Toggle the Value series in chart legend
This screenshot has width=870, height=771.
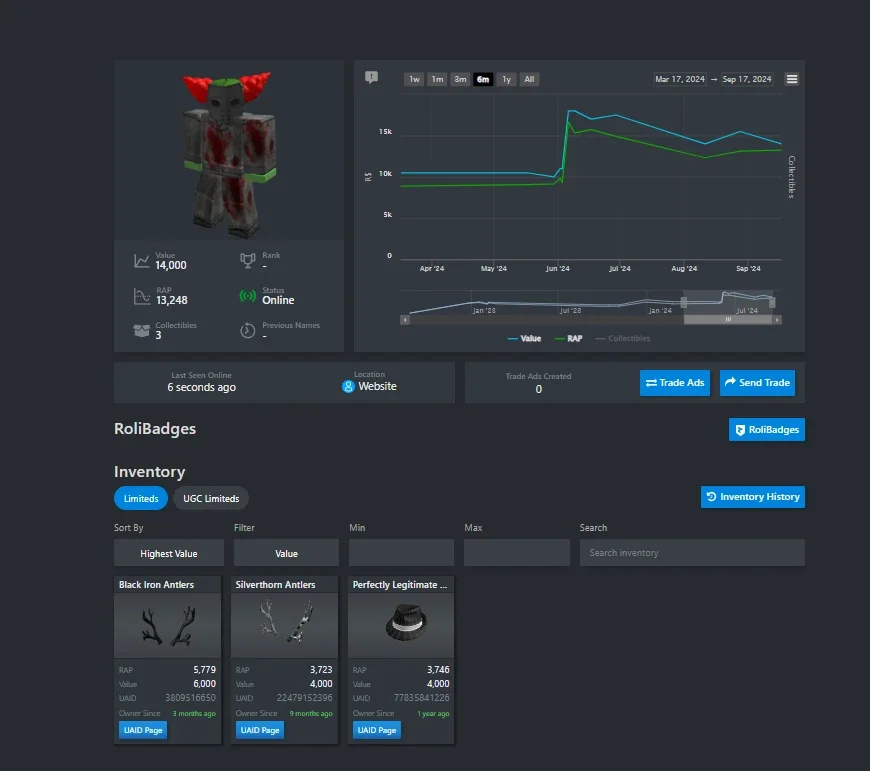click(524, 338)
